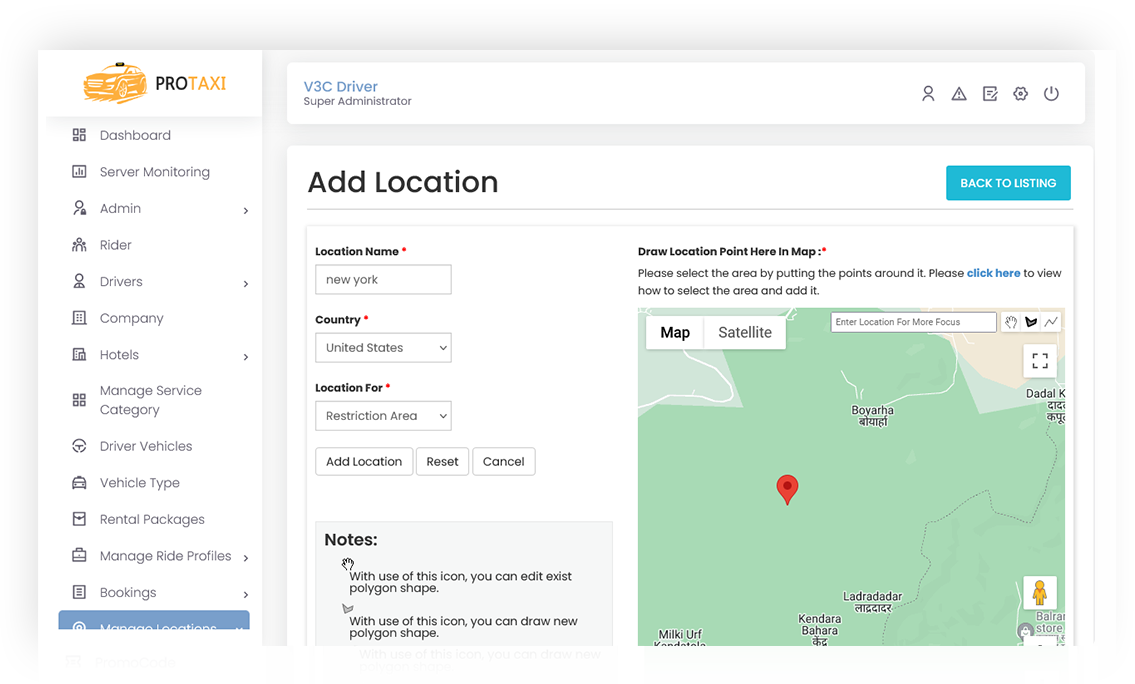The height and width of the screenshot is (684, 1135).
Task: Follow the 'click here' help link
Action: [993, 273]
